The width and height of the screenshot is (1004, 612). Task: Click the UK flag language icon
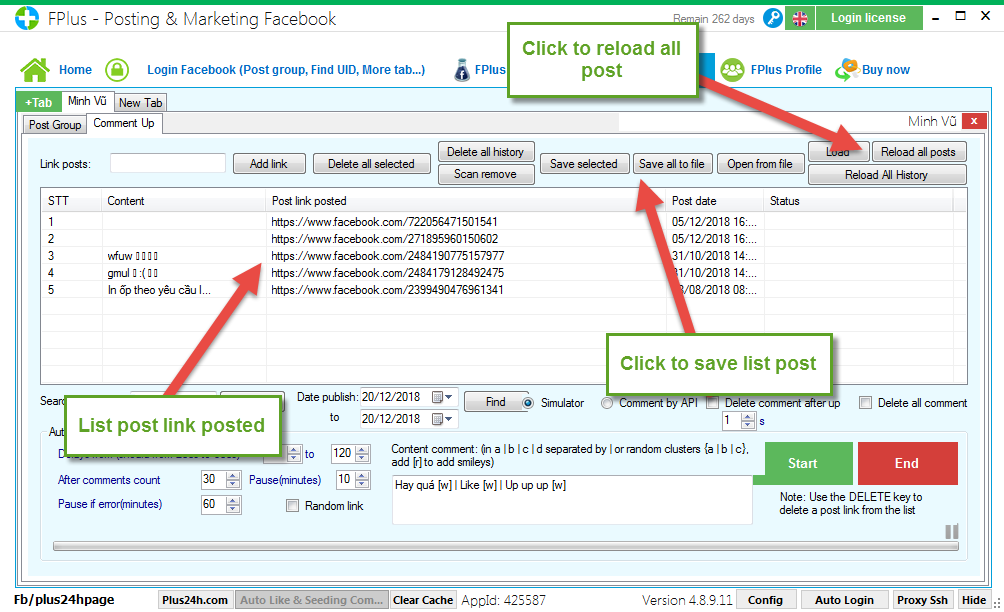click(x=800, y=19)
